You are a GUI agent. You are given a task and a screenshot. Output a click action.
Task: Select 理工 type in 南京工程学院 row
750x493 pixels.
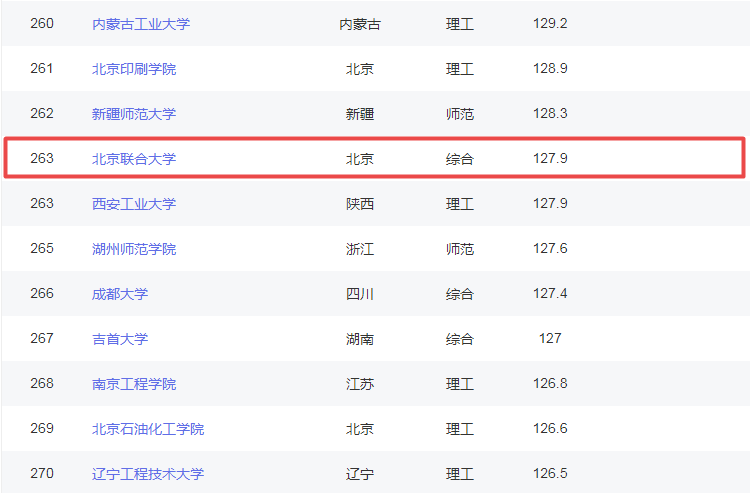coord(460,383)
